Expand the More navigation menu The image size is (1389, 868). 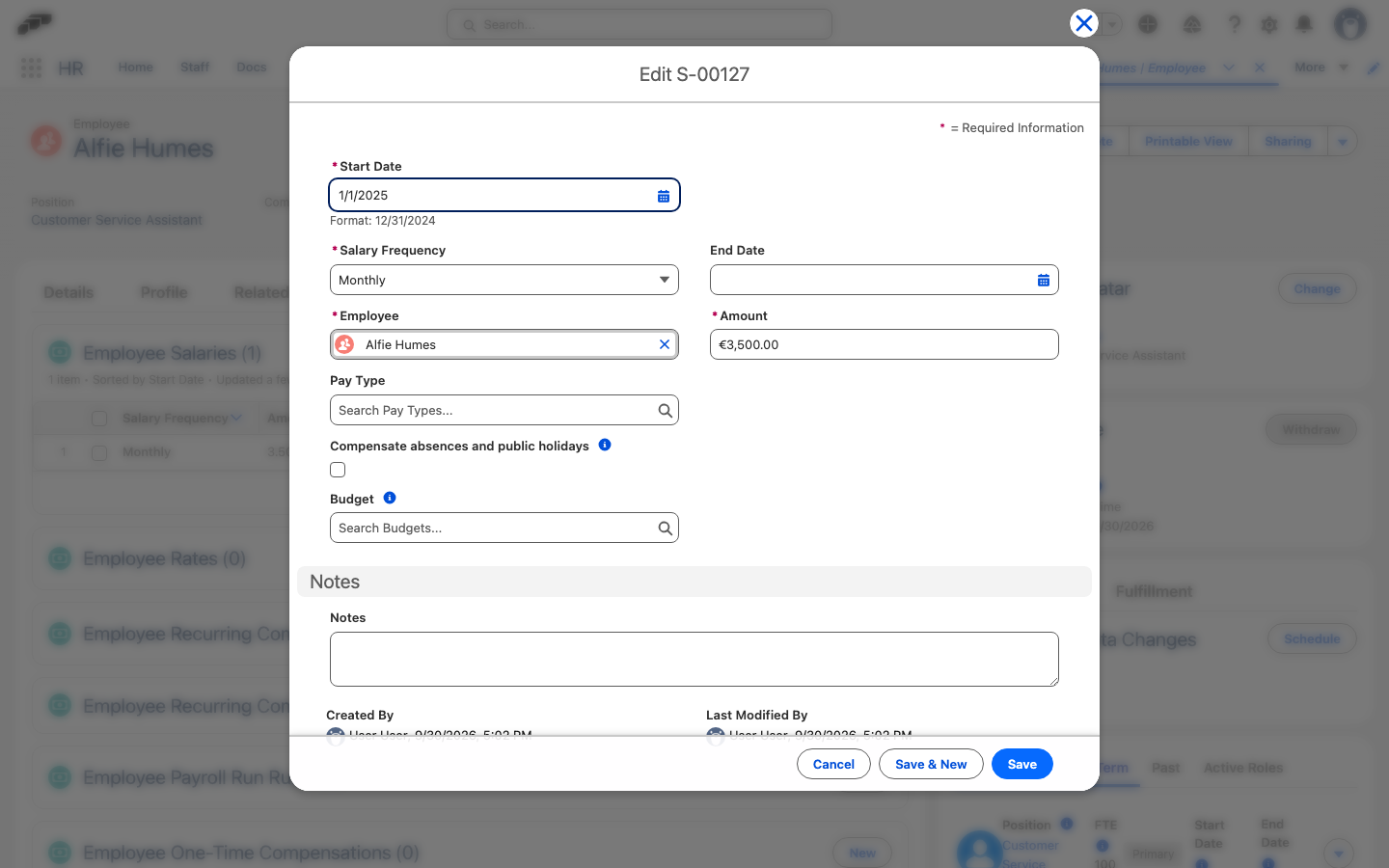1321,68
